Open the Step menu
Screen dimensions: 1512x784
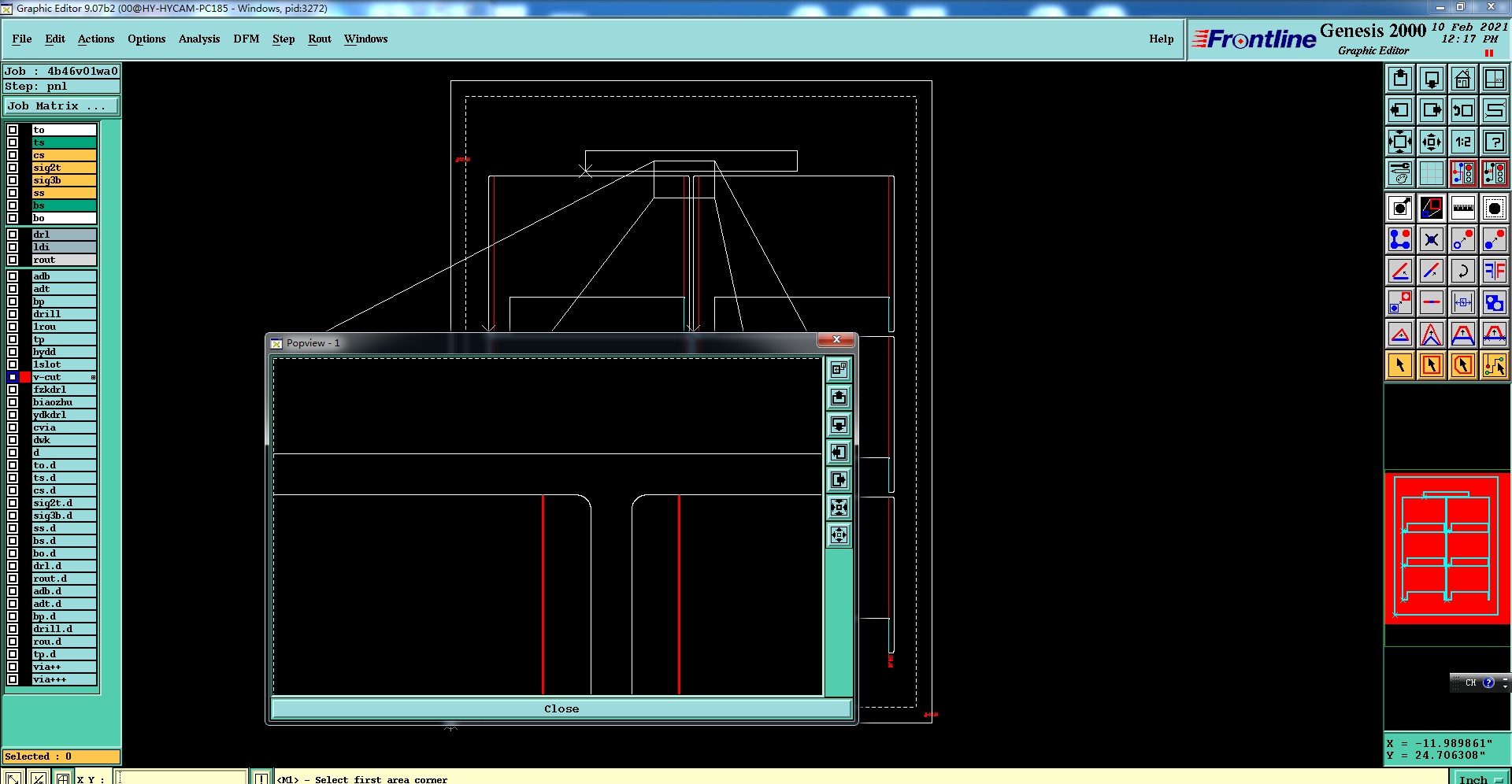tap(283, 39)
